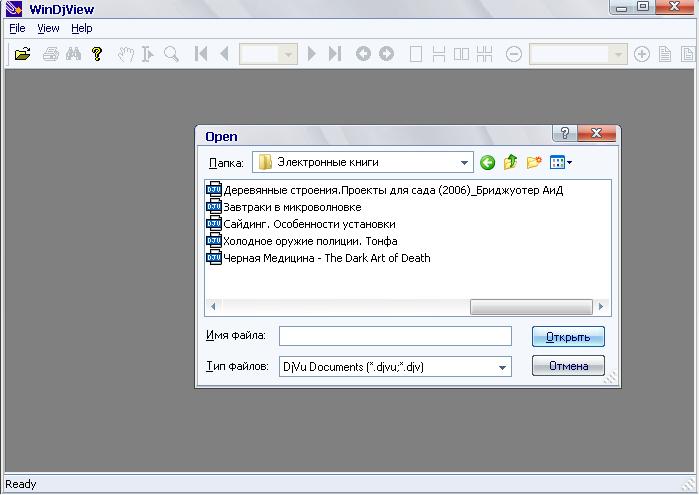699x495 pixels.
Task: Expand the Тип файлов dropdown
Action: [502, 367]
